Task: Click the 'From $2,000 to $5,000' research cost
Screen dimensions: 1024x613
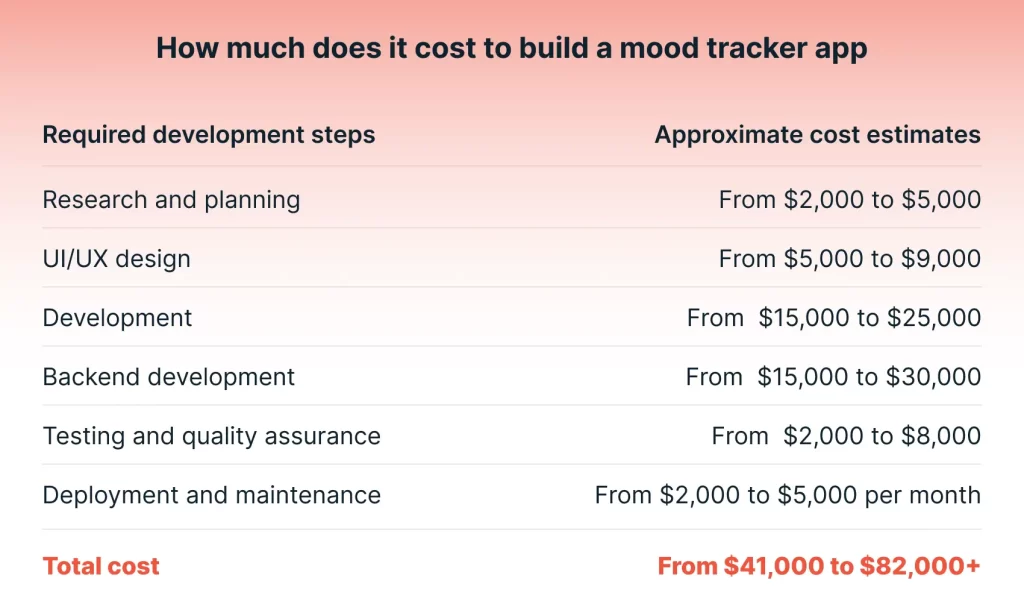Action: pyautogui.click(x=850, y=200)
